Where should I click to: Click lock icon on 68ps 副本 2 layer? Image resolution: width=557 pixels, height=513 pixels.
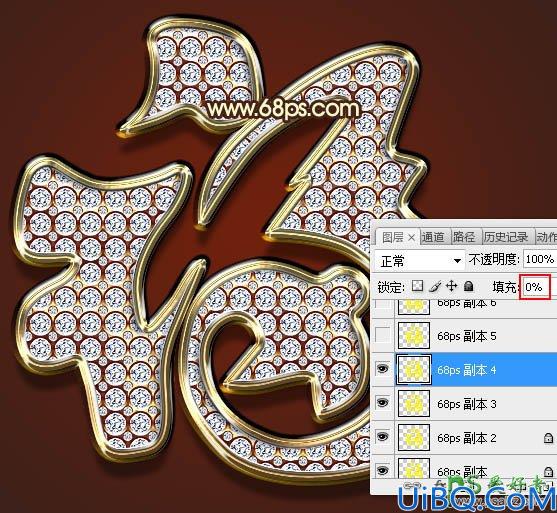pos(548,438)
